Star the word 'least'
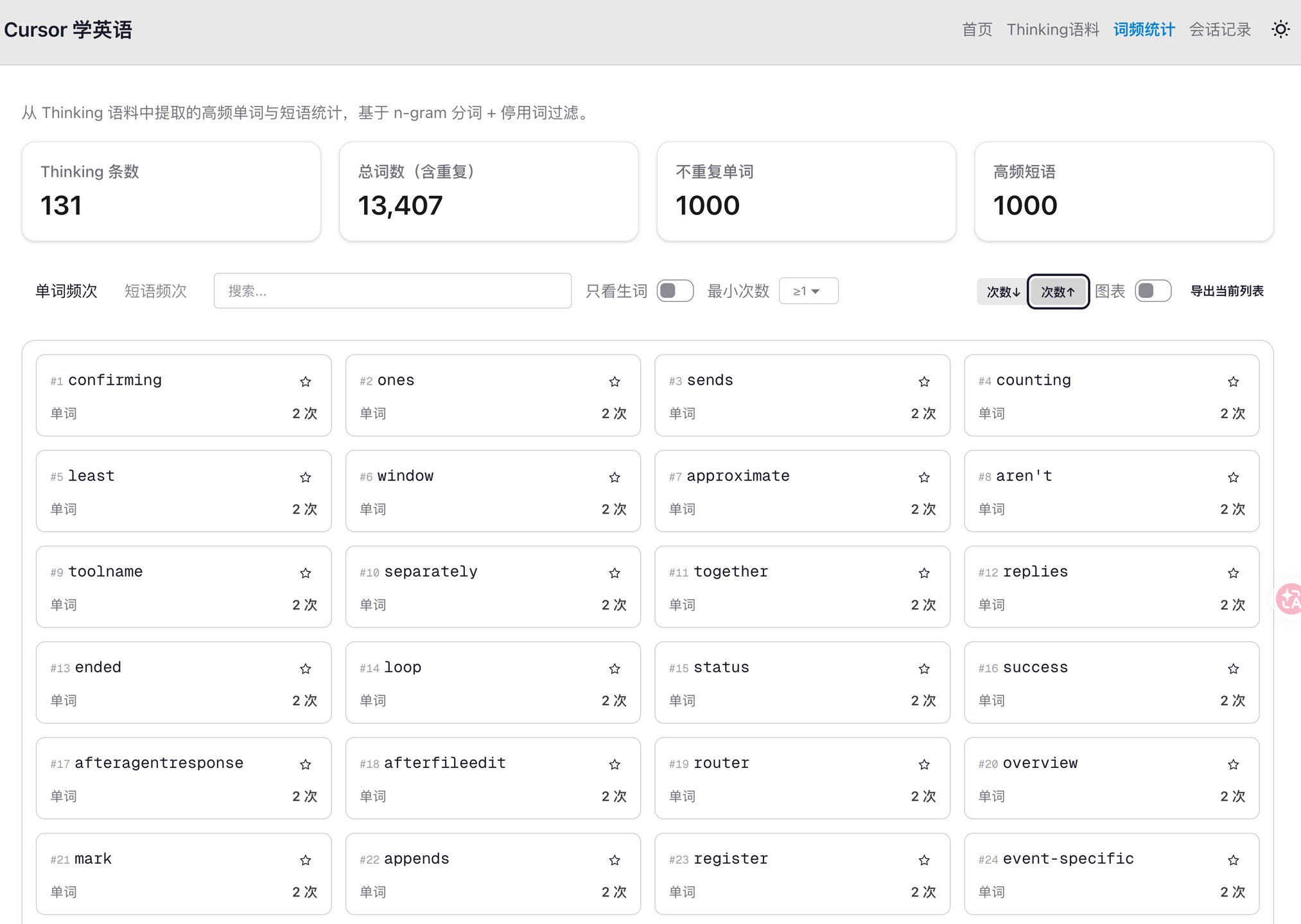Viewport: 1301px width, 924px height. (x=306, y=477)
